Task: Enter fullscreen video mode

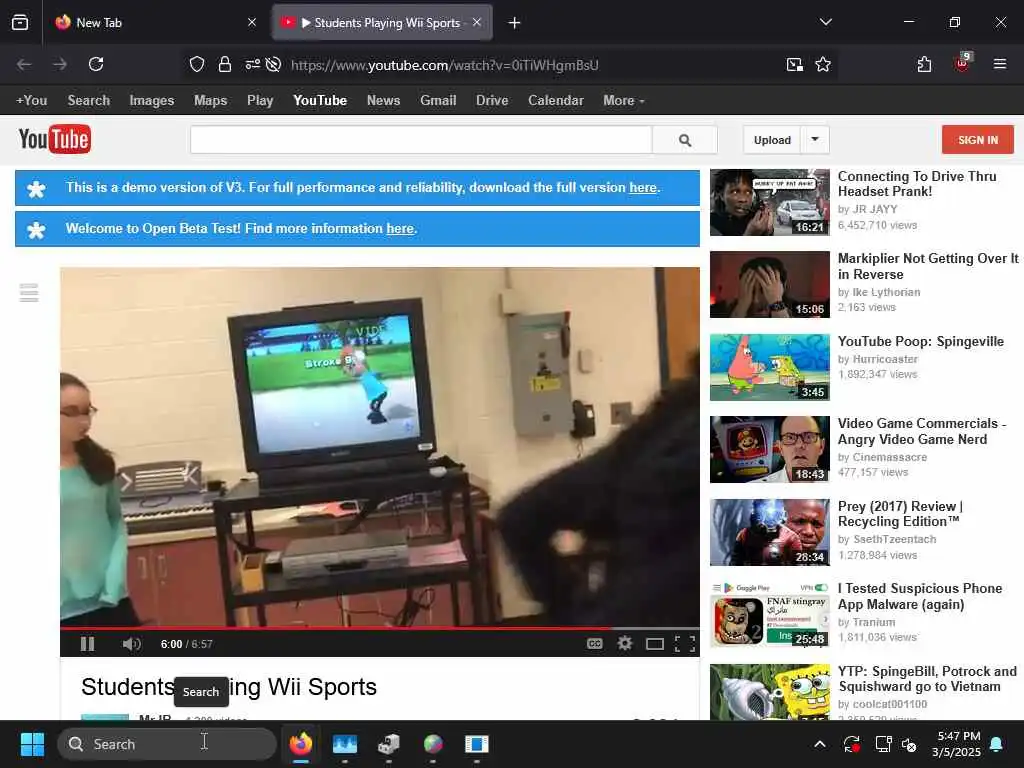Action: 684,645
